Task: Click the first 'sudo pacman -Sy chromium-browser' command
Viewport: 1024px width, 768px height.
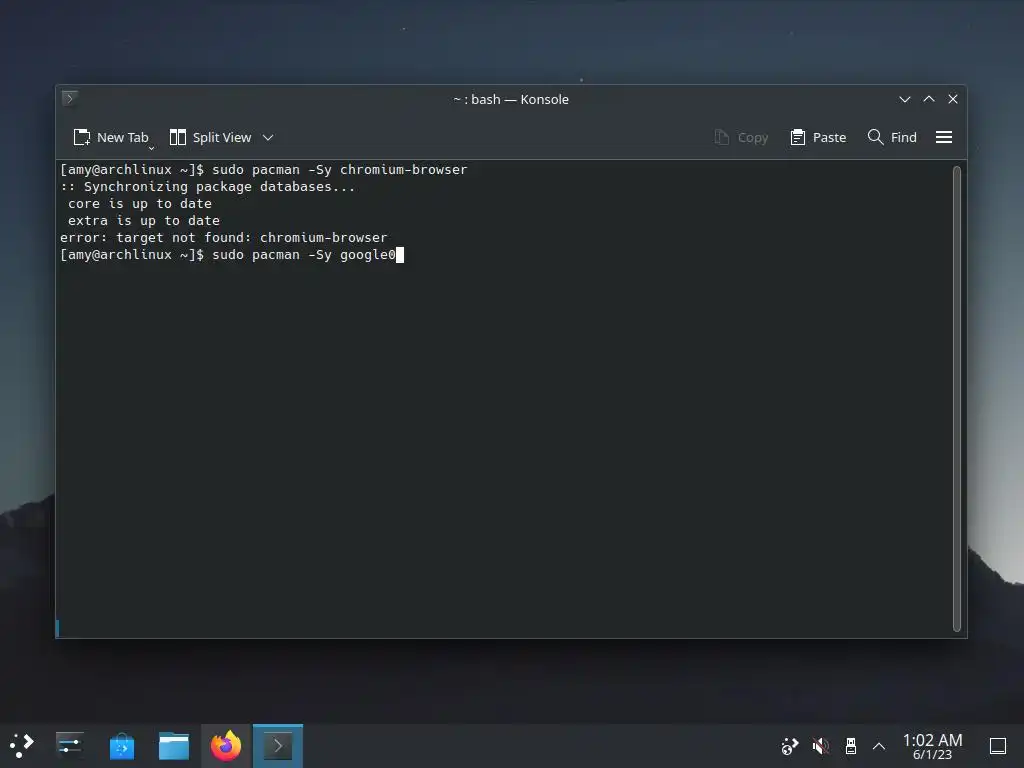Action: pos(340,170)
